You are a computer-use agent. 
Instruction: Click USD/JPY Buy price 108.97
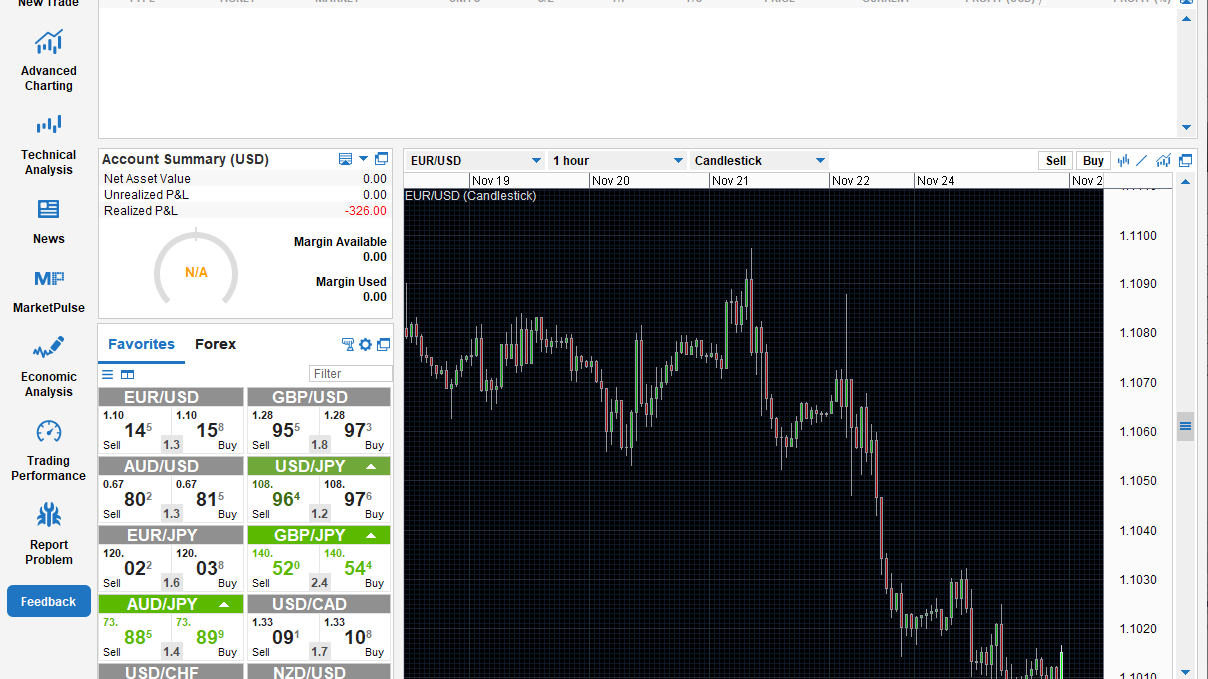355,499
